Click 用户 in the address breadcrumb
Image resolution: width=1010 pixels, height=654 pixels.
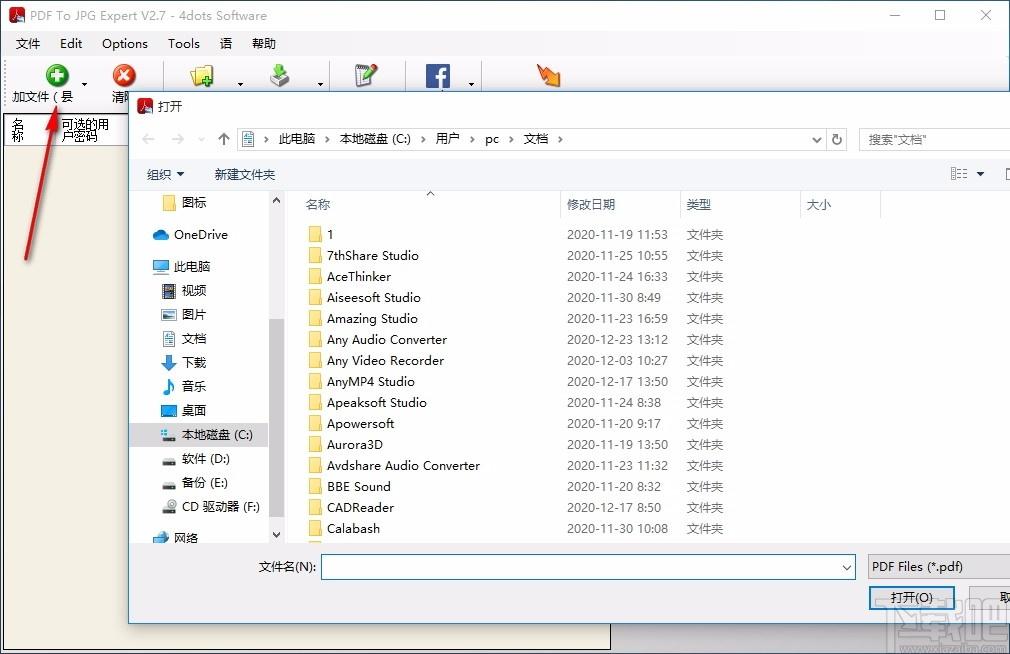click(x=448, y=139)
